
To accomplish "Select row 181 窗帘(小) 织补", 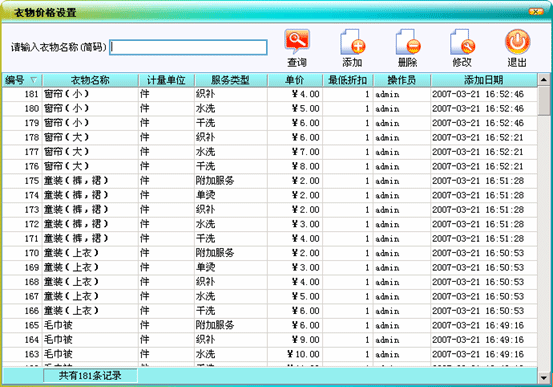I will click(x=269, y=94).
